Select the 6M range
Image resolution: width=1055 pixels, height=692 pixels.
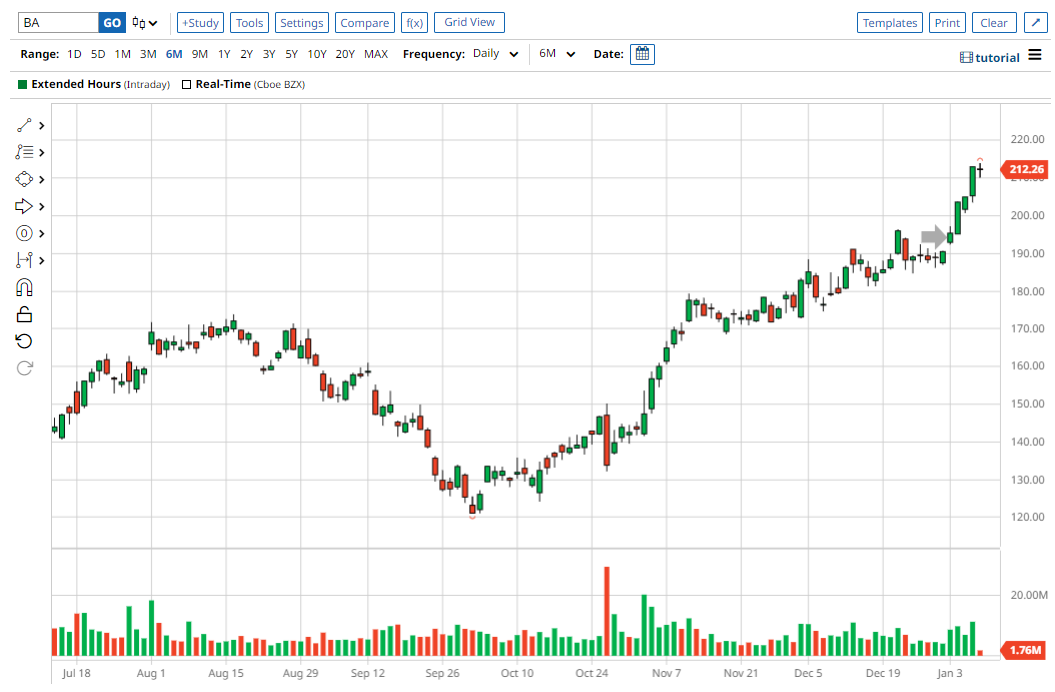coord(174,54)
